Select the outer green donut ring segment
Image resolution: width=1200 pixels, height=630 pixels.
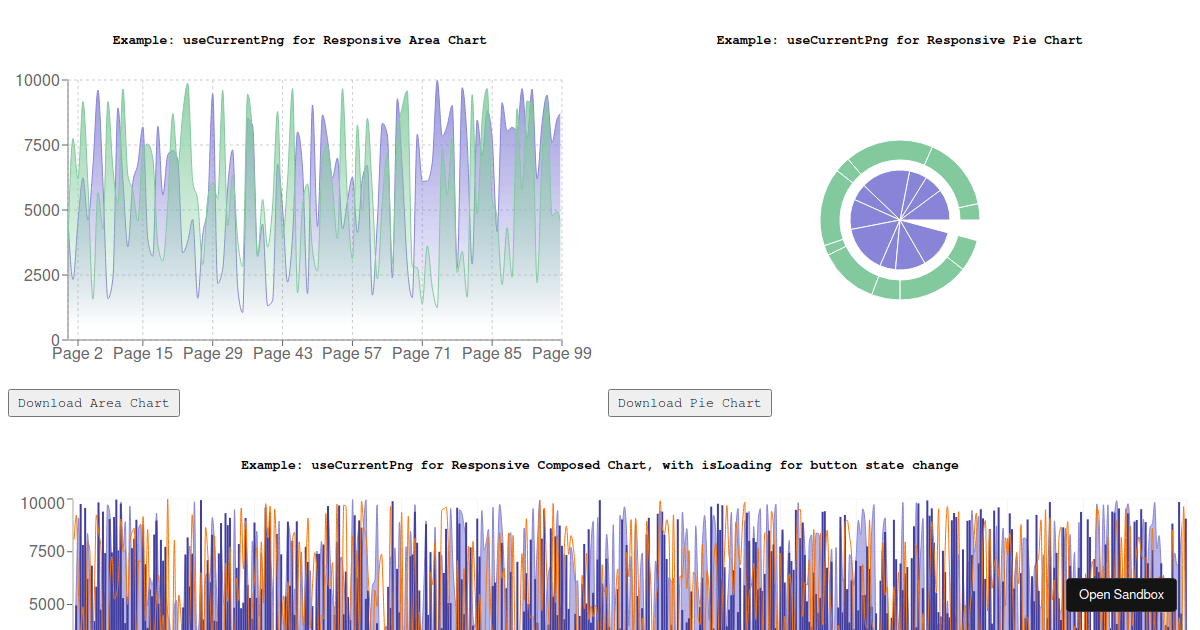(898, 148)
